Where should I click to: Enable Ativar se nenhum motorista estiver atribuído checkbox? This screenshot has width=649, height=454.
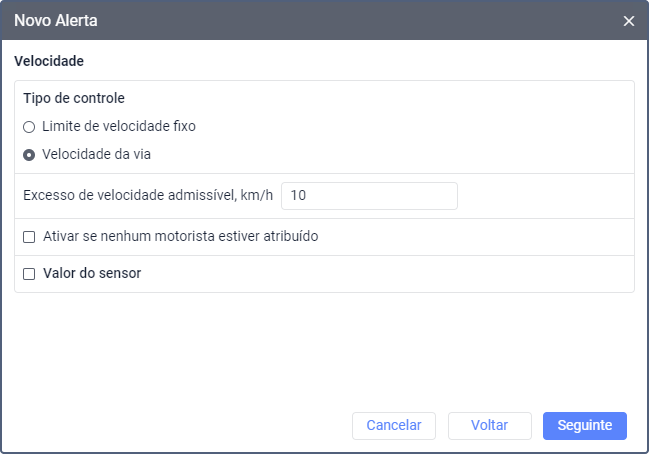pos(29,237)
